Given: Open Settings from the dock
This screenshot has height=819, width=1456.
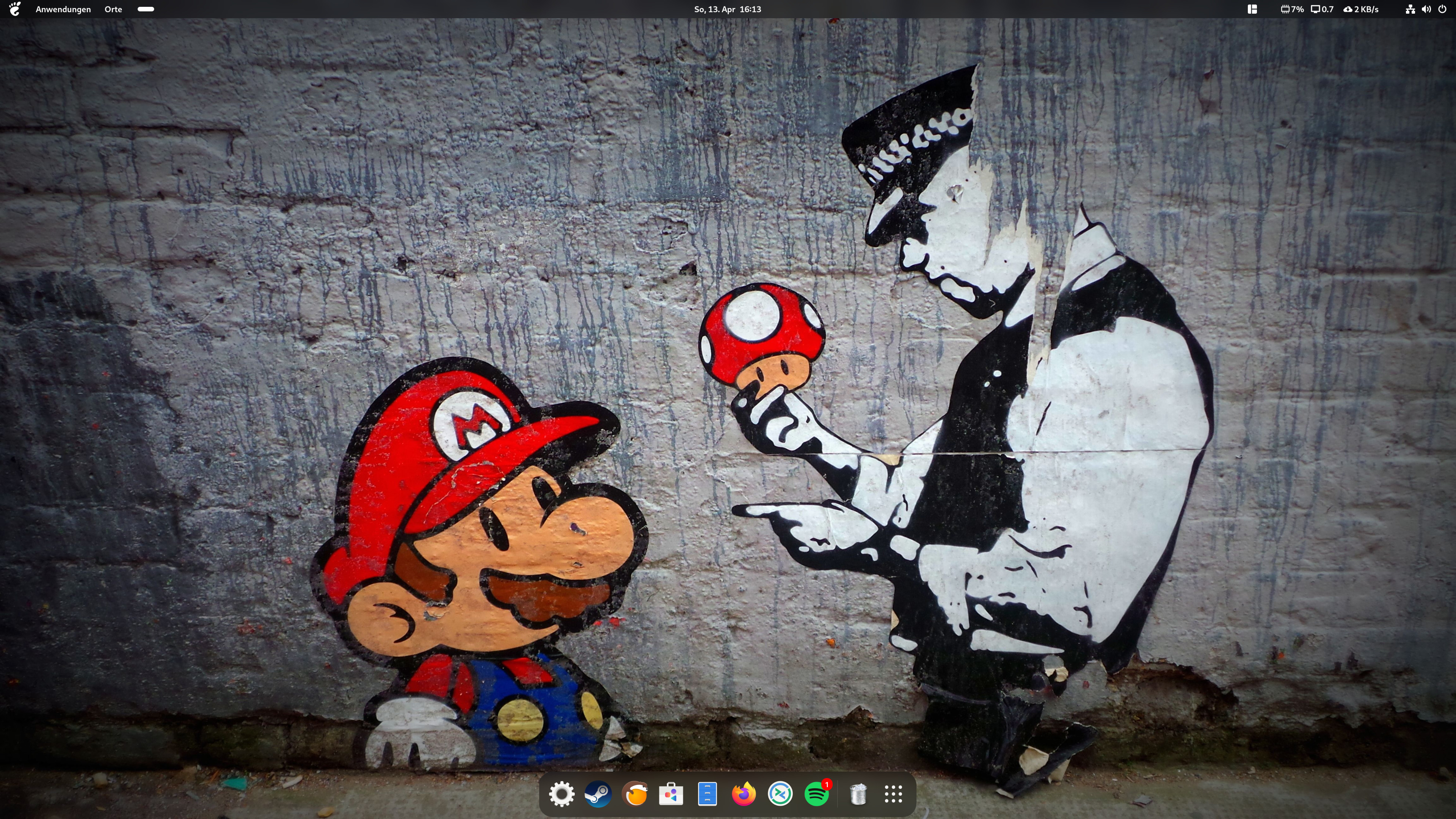Looking at the screenshot, I should coord(561,794).
